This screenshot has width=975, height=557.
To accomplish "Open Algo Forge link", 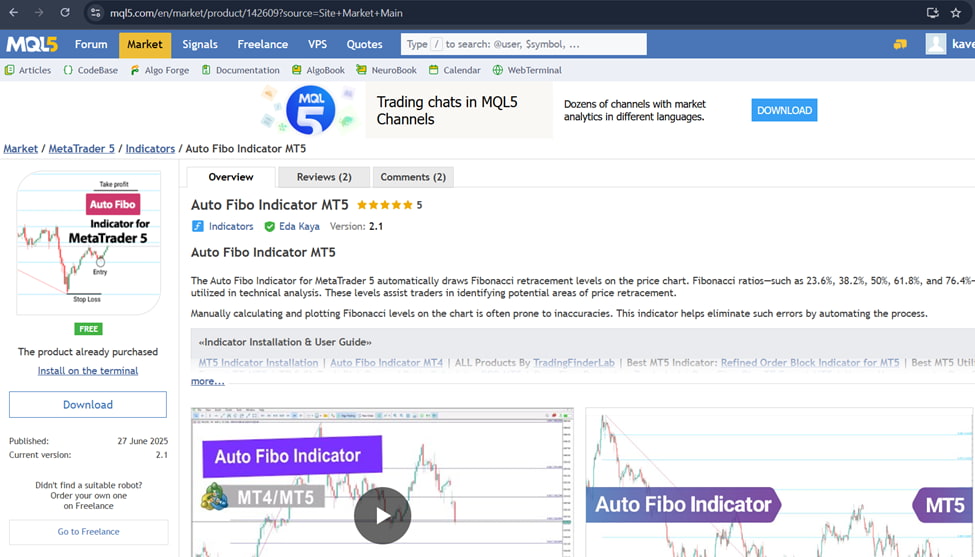I will tap(160, 70).
